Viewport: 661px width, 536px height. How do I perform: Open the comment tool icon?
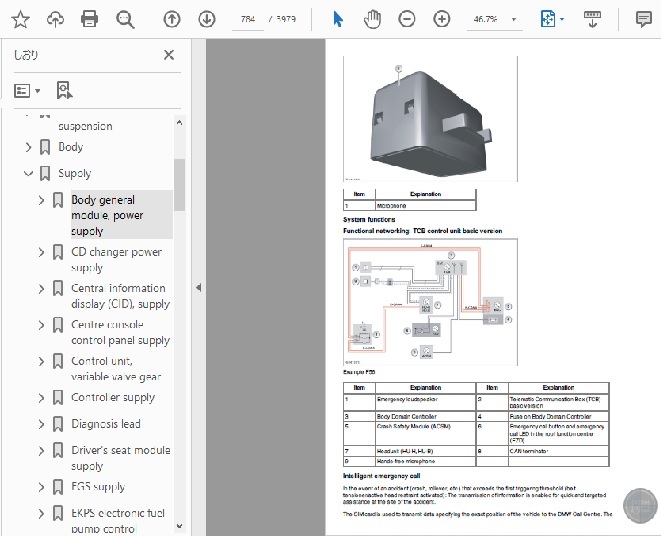click(644, 19)
